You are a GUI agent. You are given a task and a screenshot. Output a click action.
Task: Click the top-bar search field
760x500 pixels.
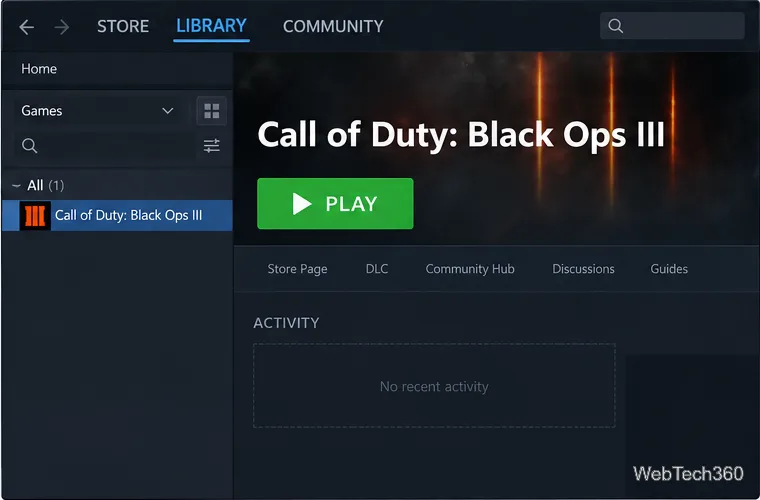[x=672, y=26]
